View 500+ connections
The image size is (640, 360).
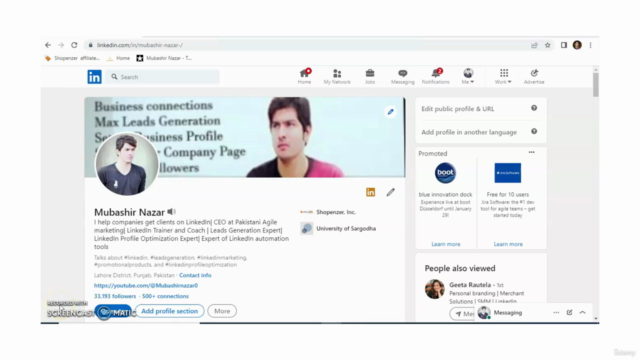pos(165,296)
